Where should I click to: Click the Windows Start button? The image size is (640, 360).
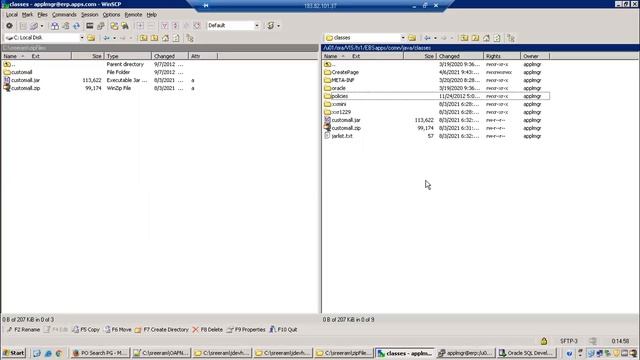14,353
